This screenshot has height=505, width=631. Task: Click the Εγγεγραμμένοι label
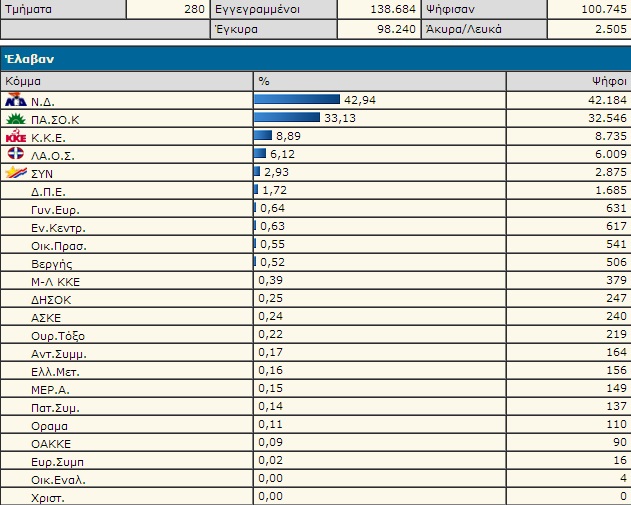click(x=258, y=10)
